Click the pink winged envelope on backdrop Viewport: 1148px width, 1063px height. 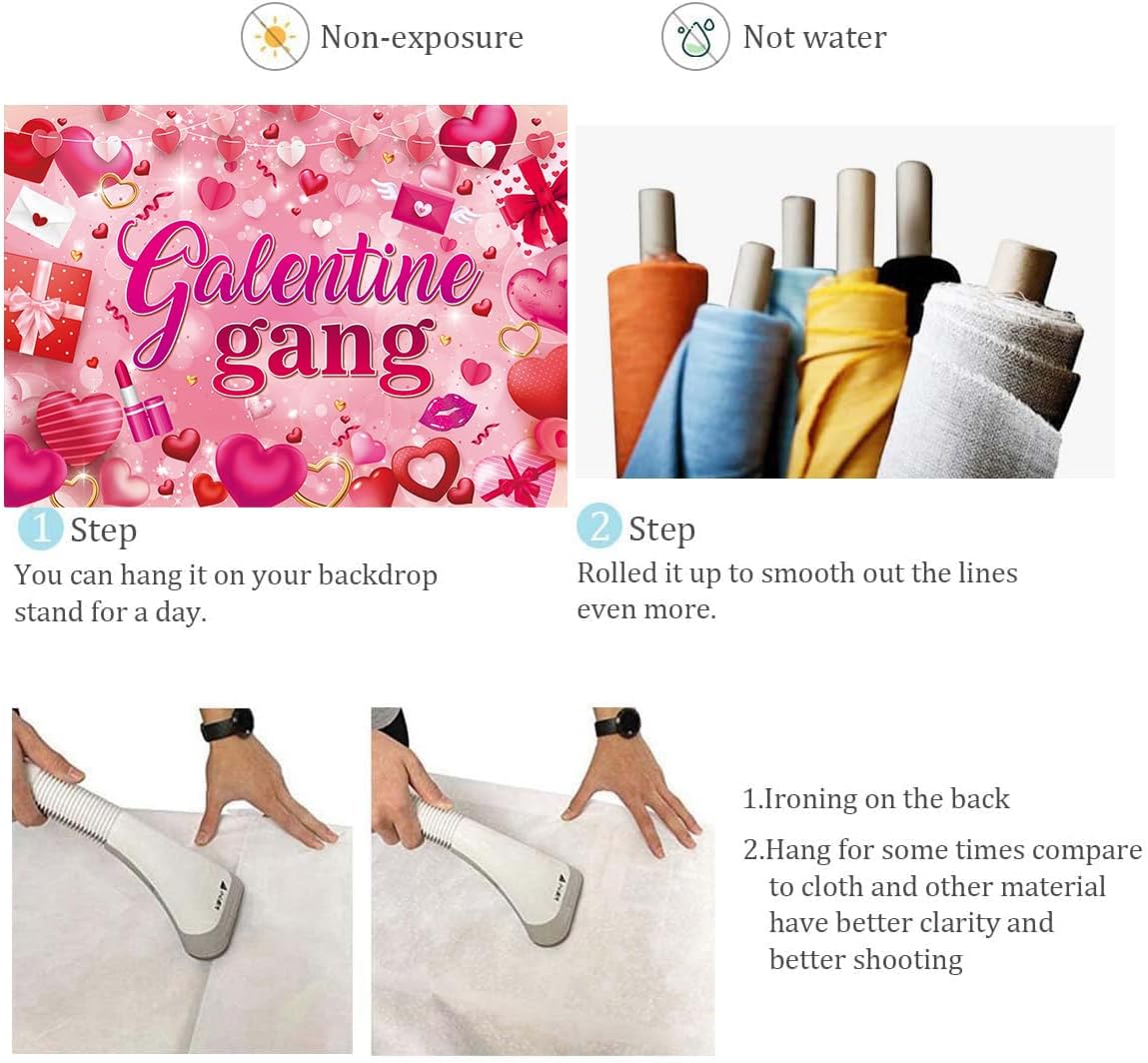tap(425, 207)
